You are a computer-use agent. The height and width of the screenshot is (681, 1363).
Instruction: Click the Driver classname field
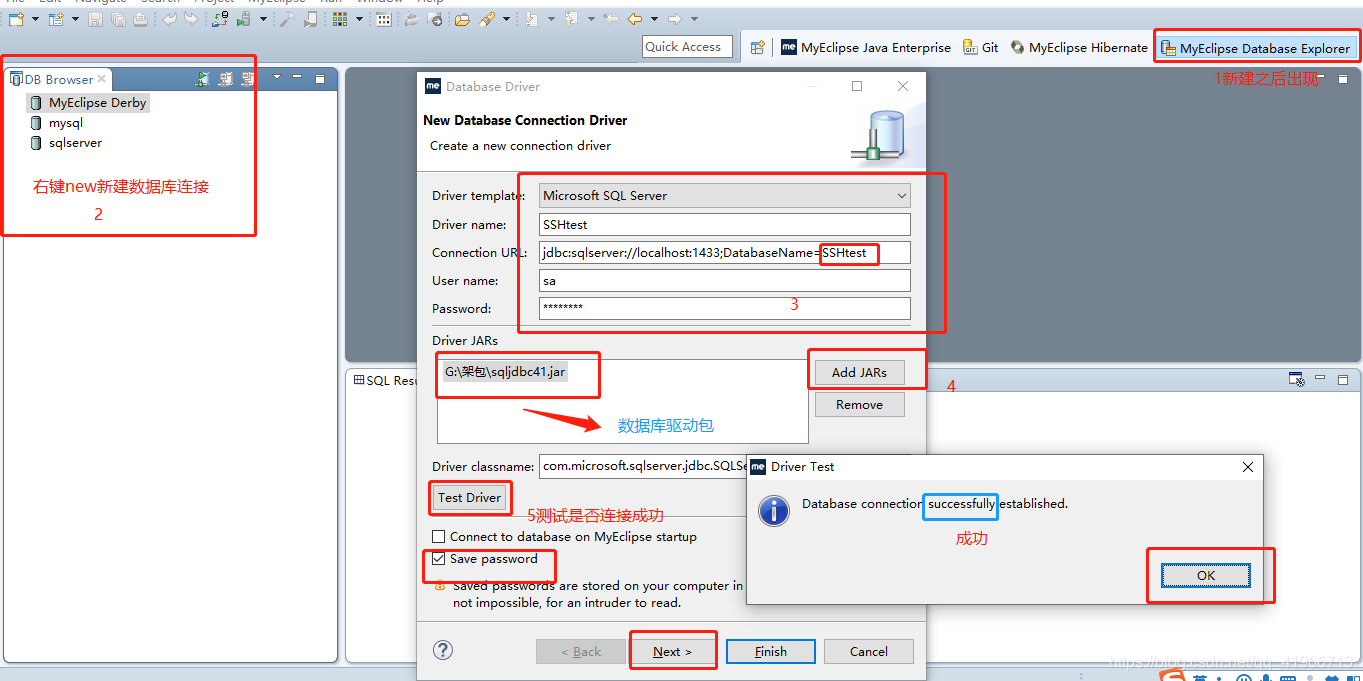[644, 466]
